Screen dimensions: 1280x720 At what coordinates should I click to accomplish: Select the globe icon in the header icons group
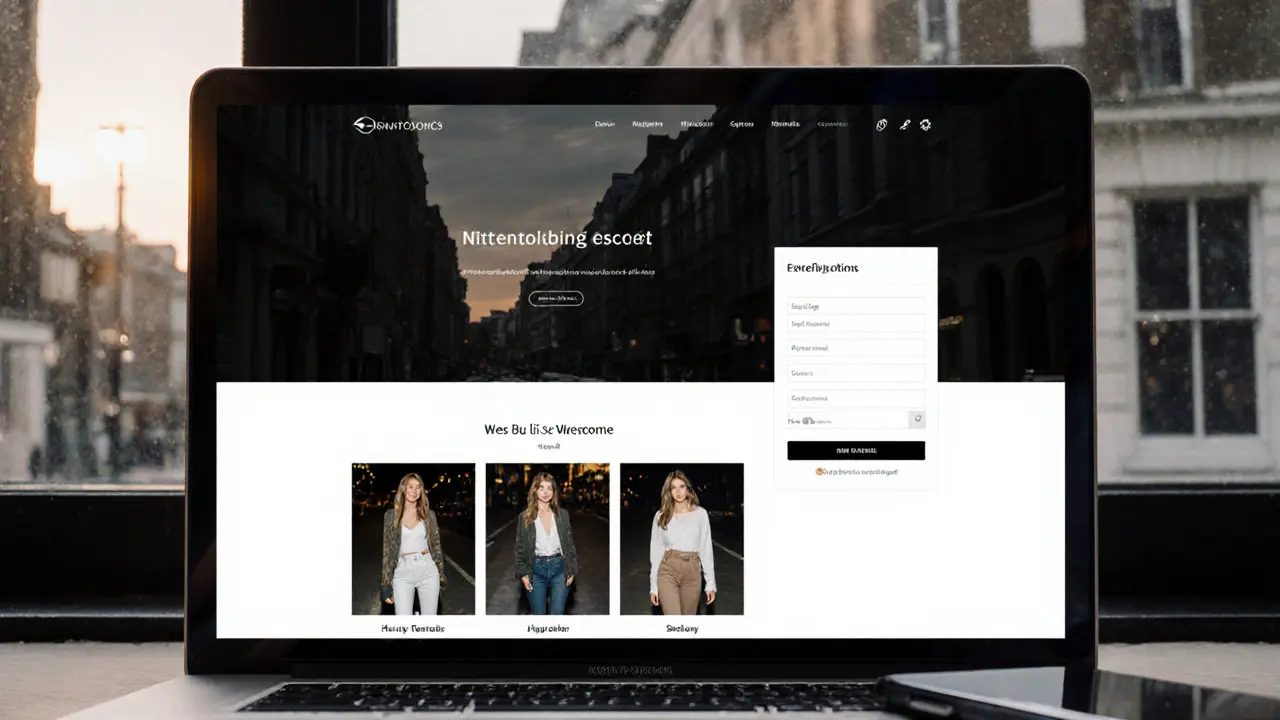881,124
